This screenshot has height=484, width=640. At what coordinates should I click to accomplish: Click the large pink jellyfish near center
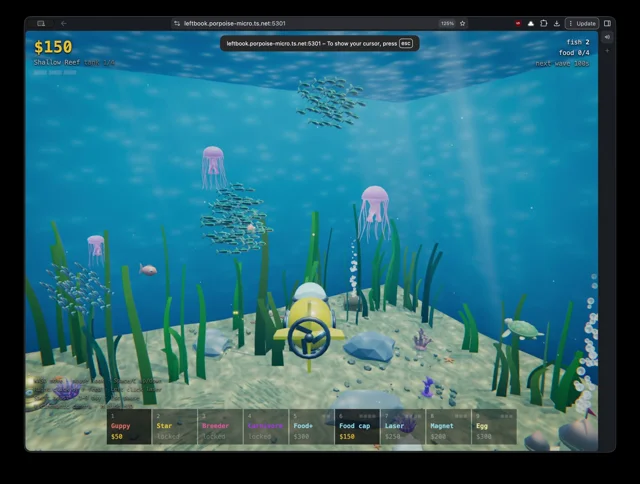pos(374,212)
